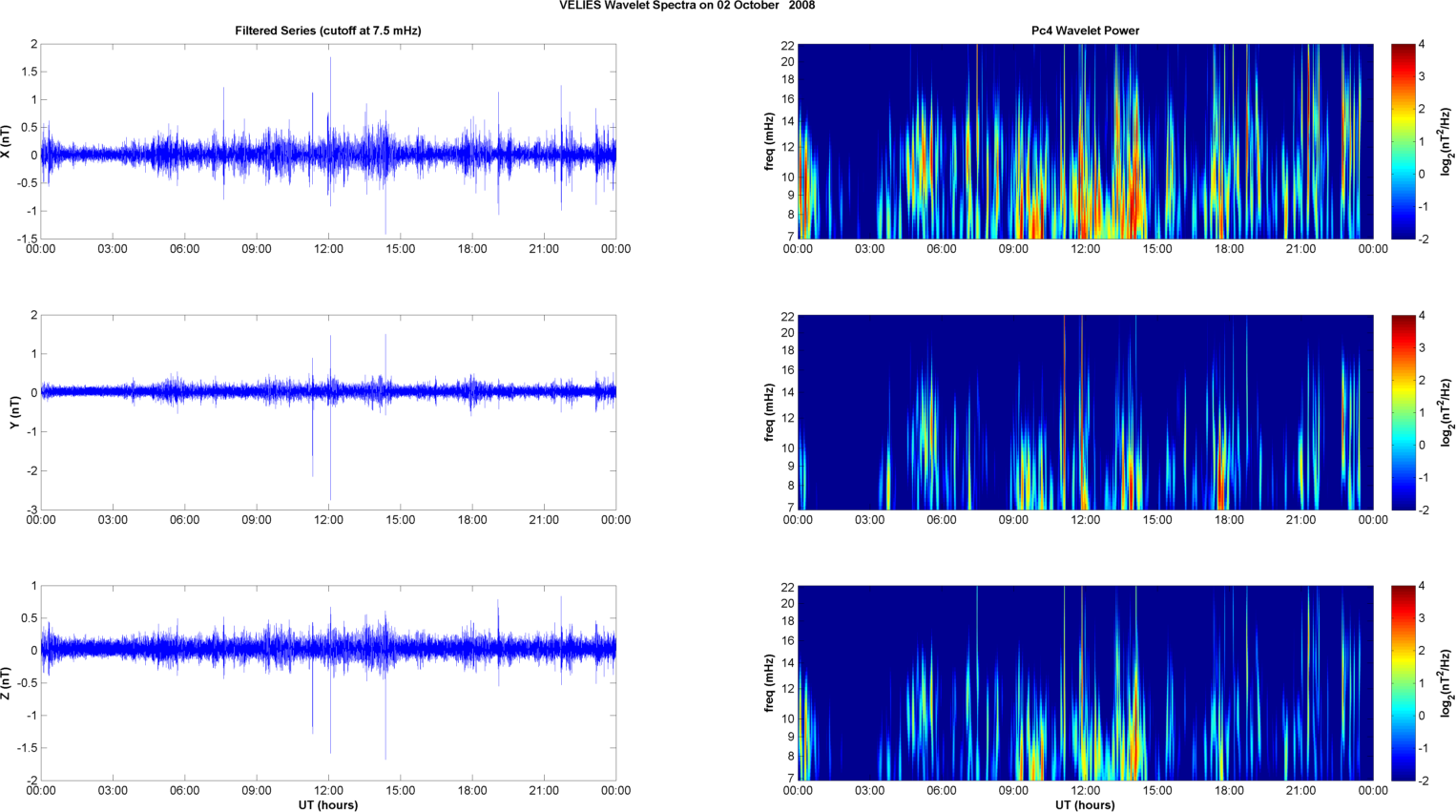
Task: Click the Pc4 wavelet spectrogram in the Y row
Action: click(1085, 412)
